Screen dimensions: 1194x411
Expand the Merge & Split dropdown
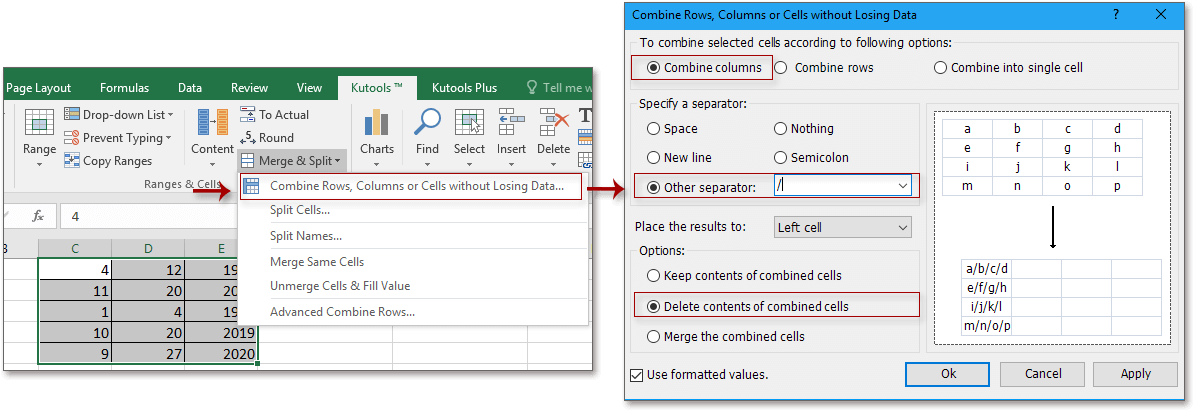point(292,160)
